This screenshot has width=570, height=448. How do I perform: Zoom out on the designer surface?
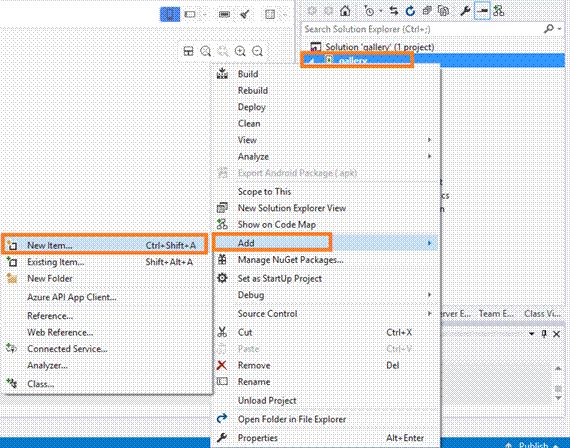(x=257, y=51)
